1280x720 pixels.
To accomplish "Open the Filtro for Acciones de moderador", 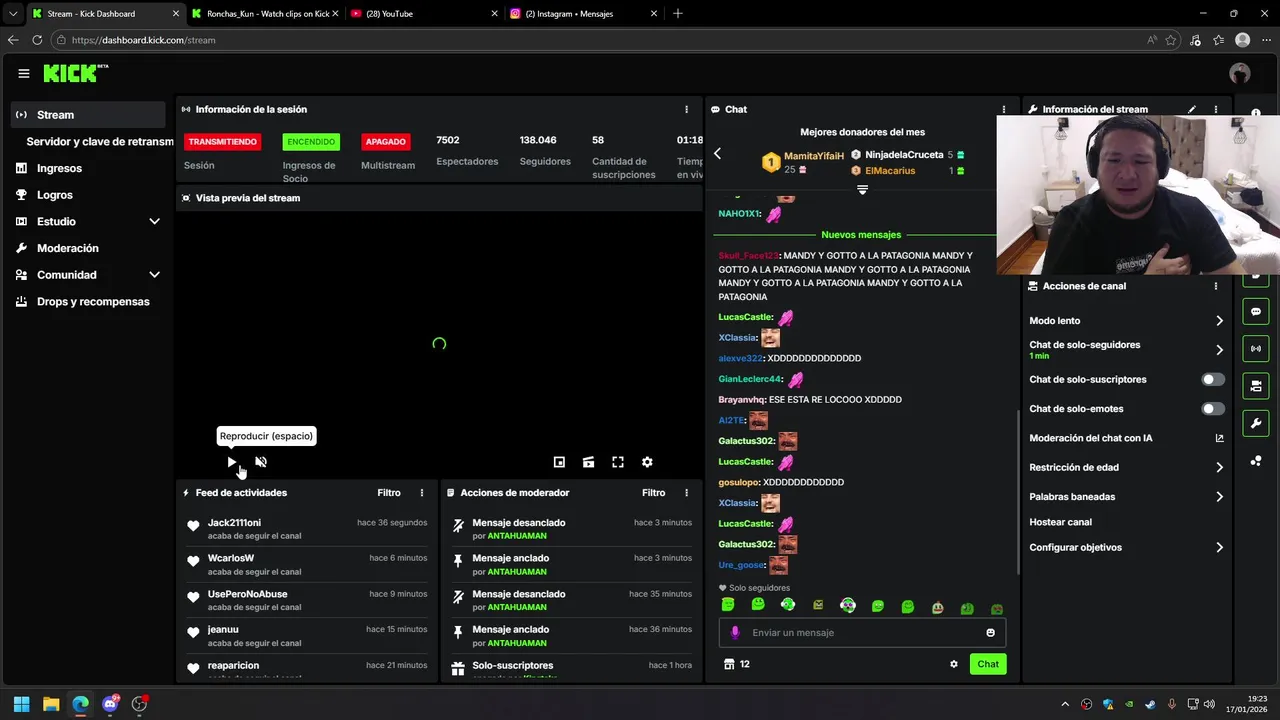I will point(653,493).
